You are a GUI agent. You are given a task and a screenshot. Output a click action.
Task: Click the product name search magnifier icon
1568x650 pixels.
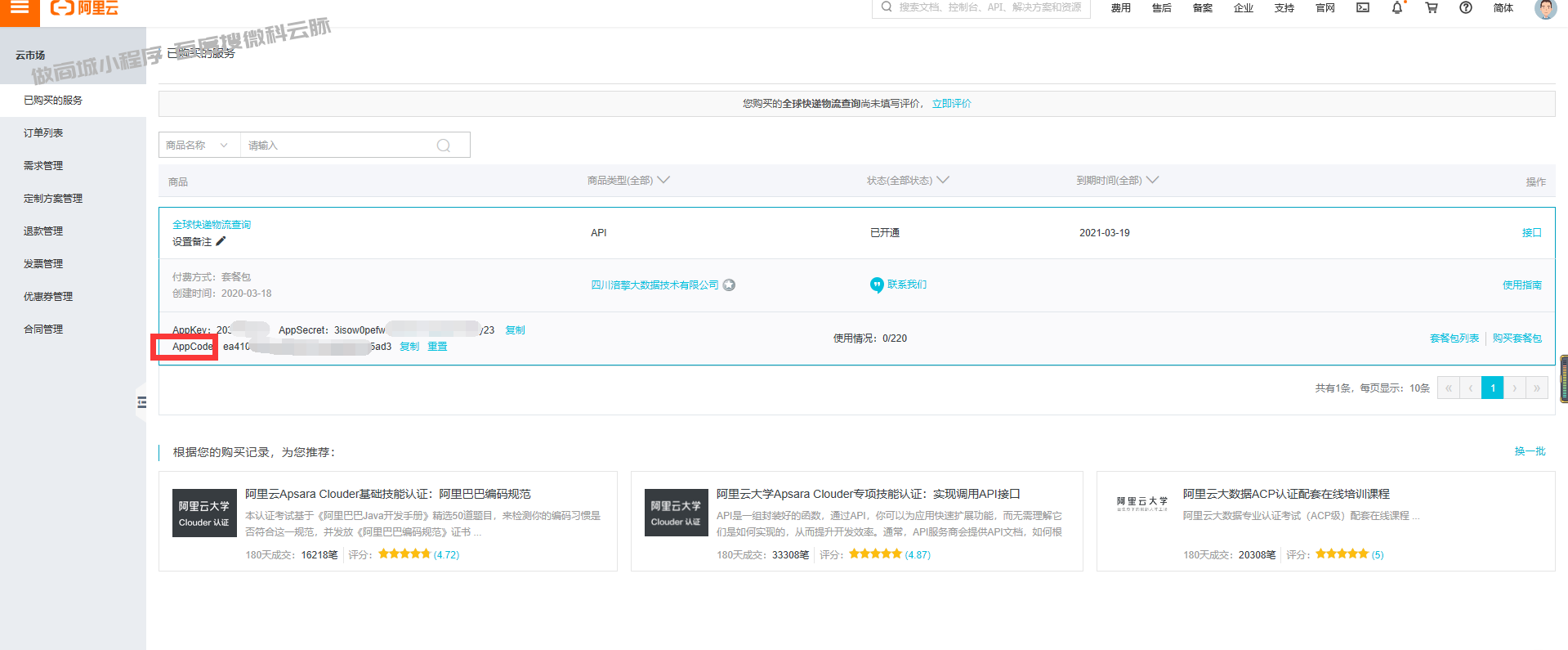pos(444,146)
